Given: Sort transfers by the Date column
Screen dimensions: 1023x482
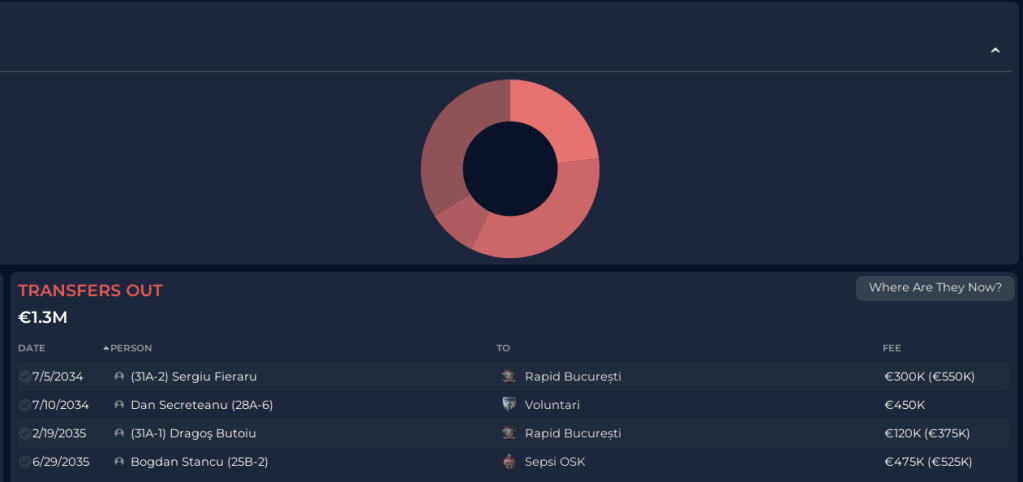Looking at the screenshot, I should pos(31,348).
